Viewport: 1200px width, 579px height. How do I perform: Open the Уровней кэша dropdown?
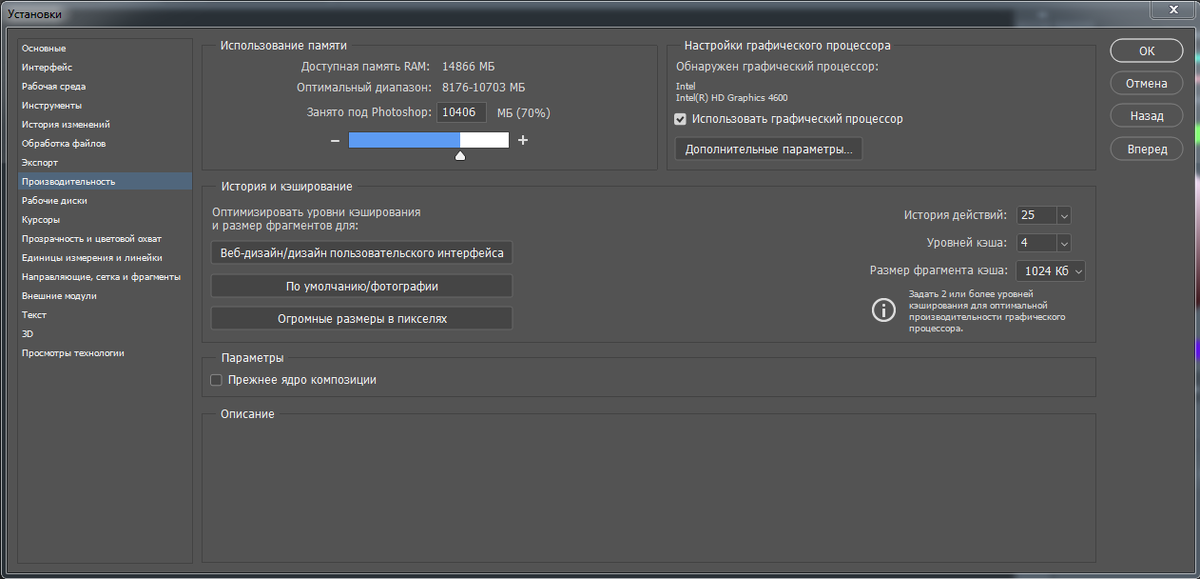1063,243
